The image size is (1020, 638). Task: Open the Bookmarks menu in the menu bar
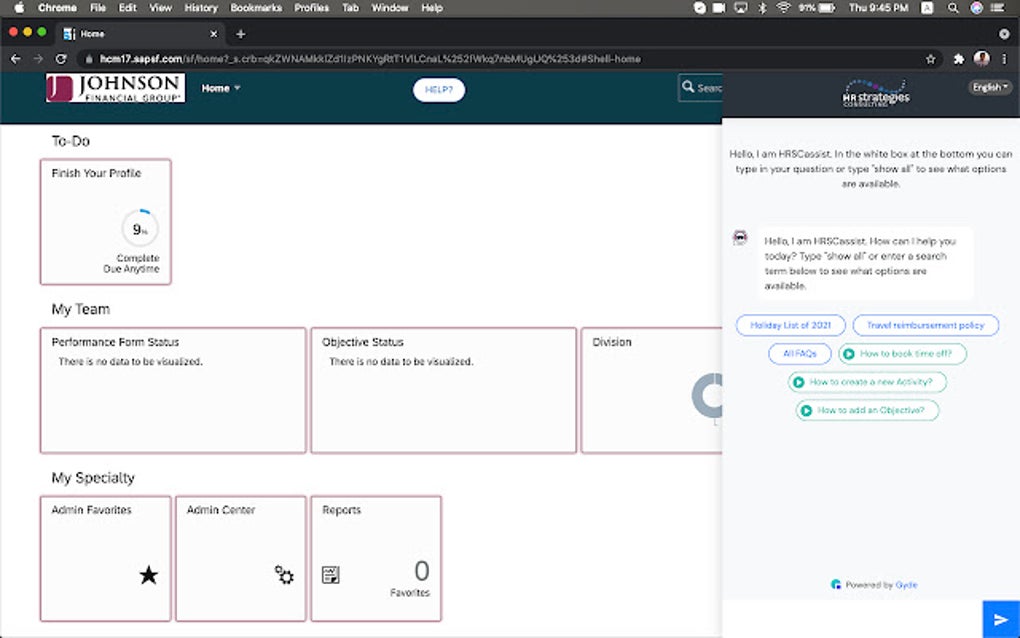pos(255,8)
